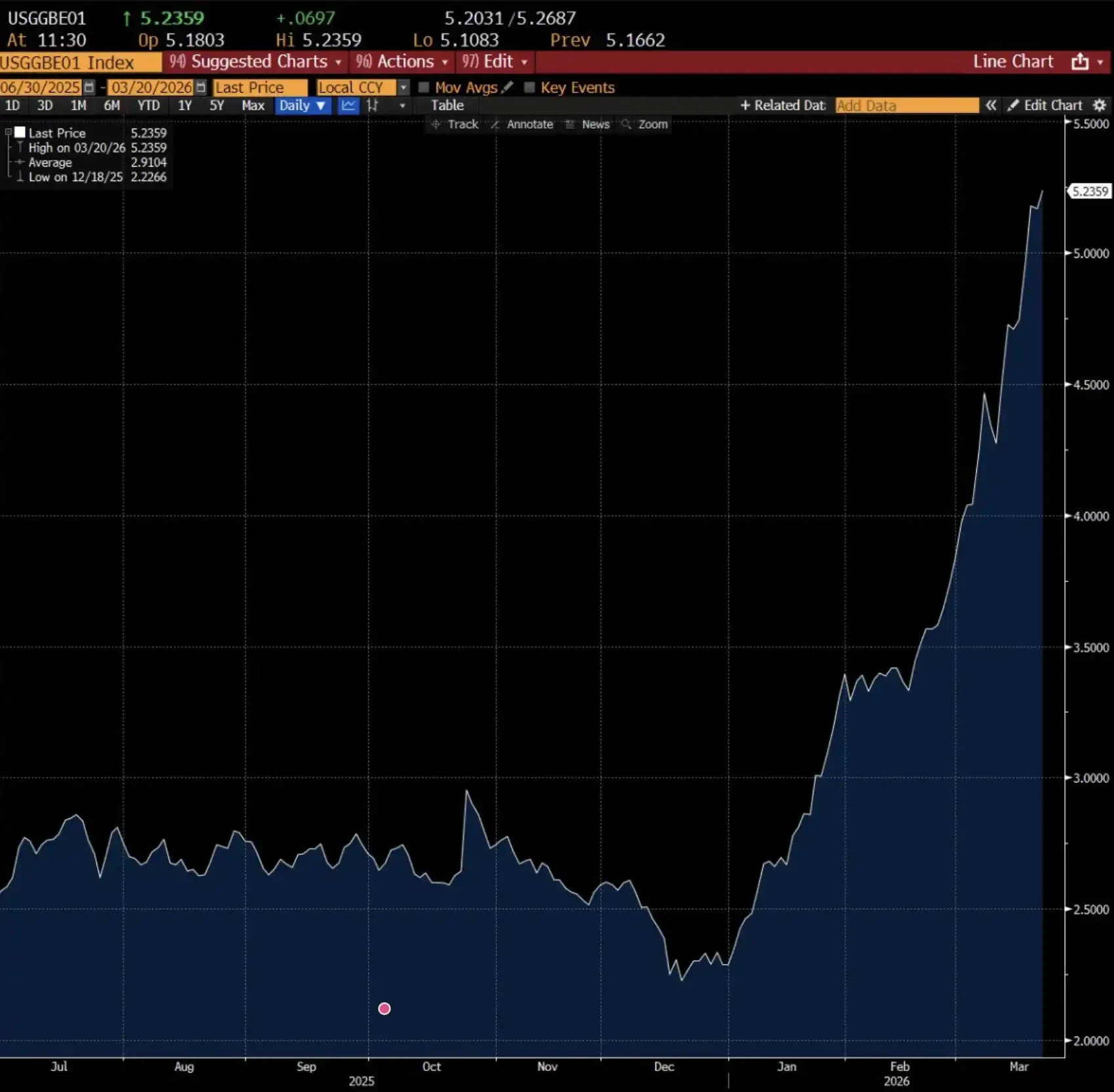
Task: Open chart settings with the gear icon
Action: (x=1100, y=105)
